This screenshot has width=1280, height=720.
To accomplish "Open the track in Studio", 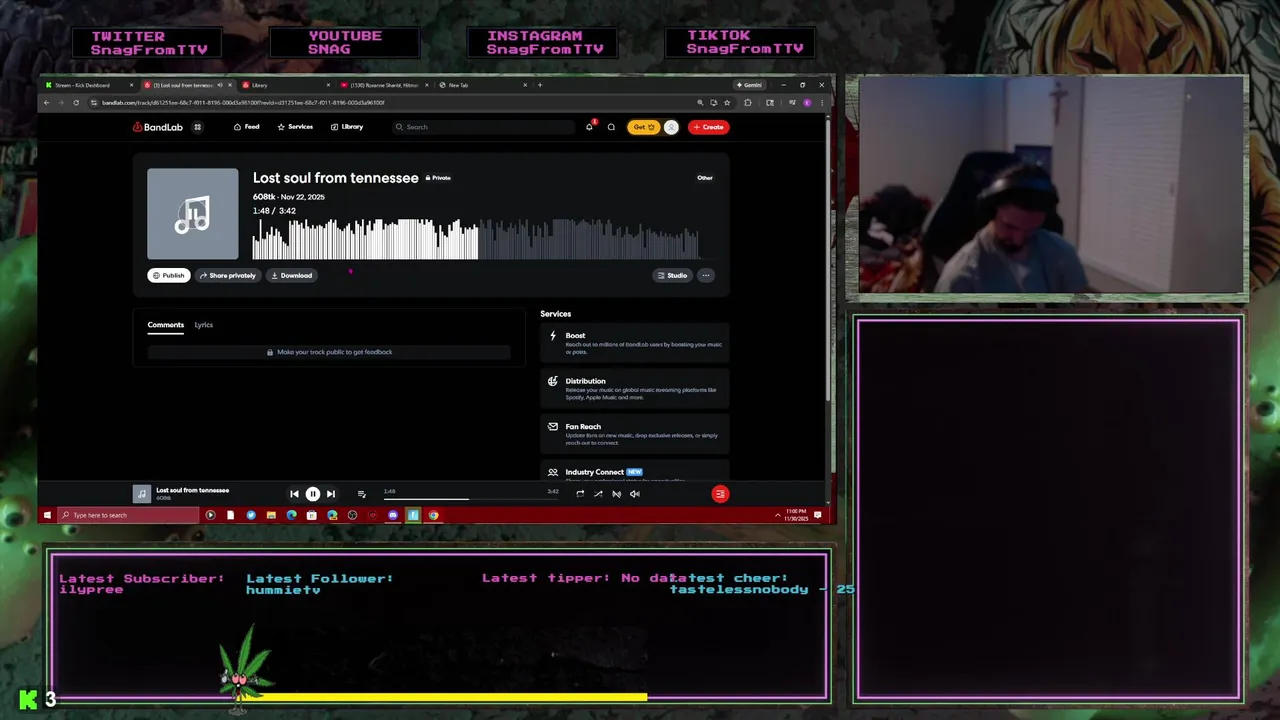I will (673, 275).
